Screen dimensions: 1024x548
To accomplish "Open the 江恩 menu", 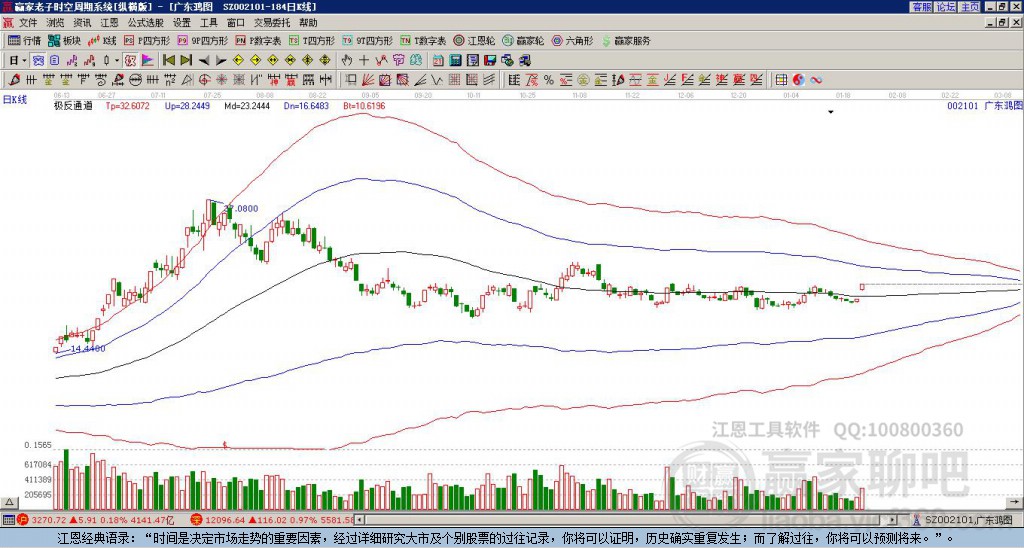I will tap(109, 23).
